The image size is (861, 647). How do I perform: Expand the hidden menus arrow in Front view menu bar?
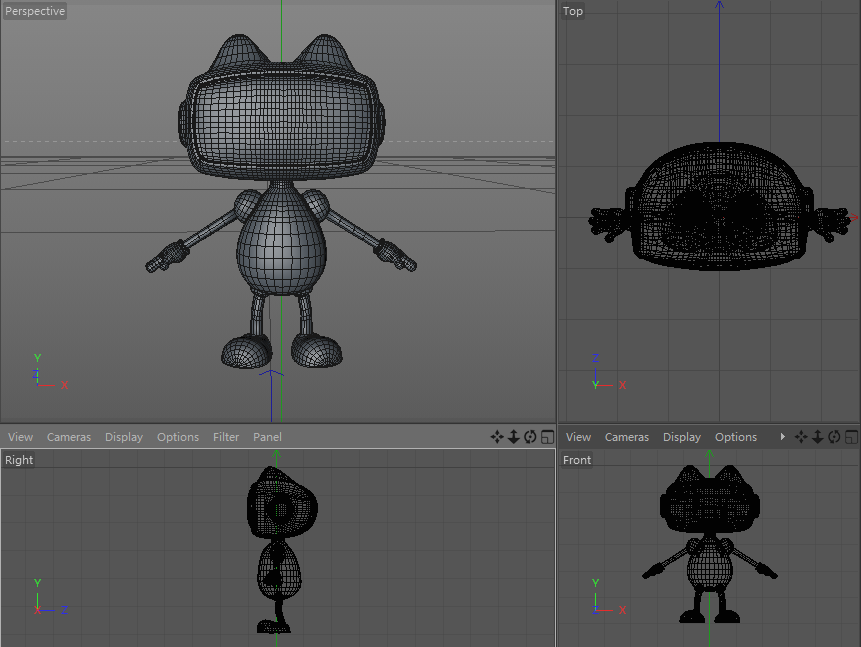pyautogui.click(x=782, y=437)
